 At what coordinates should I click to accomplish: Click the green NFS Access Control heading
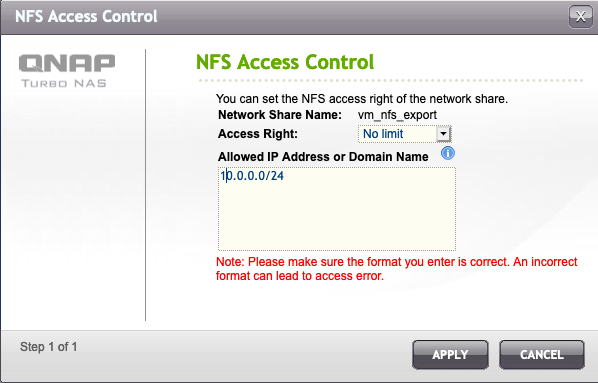[285, 62]
